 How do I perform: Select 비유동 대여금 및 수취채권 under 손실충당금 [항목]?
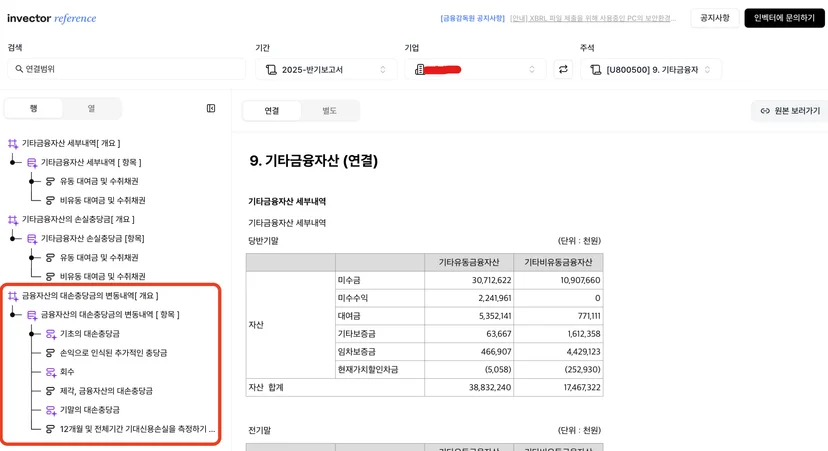coord(102,276)
